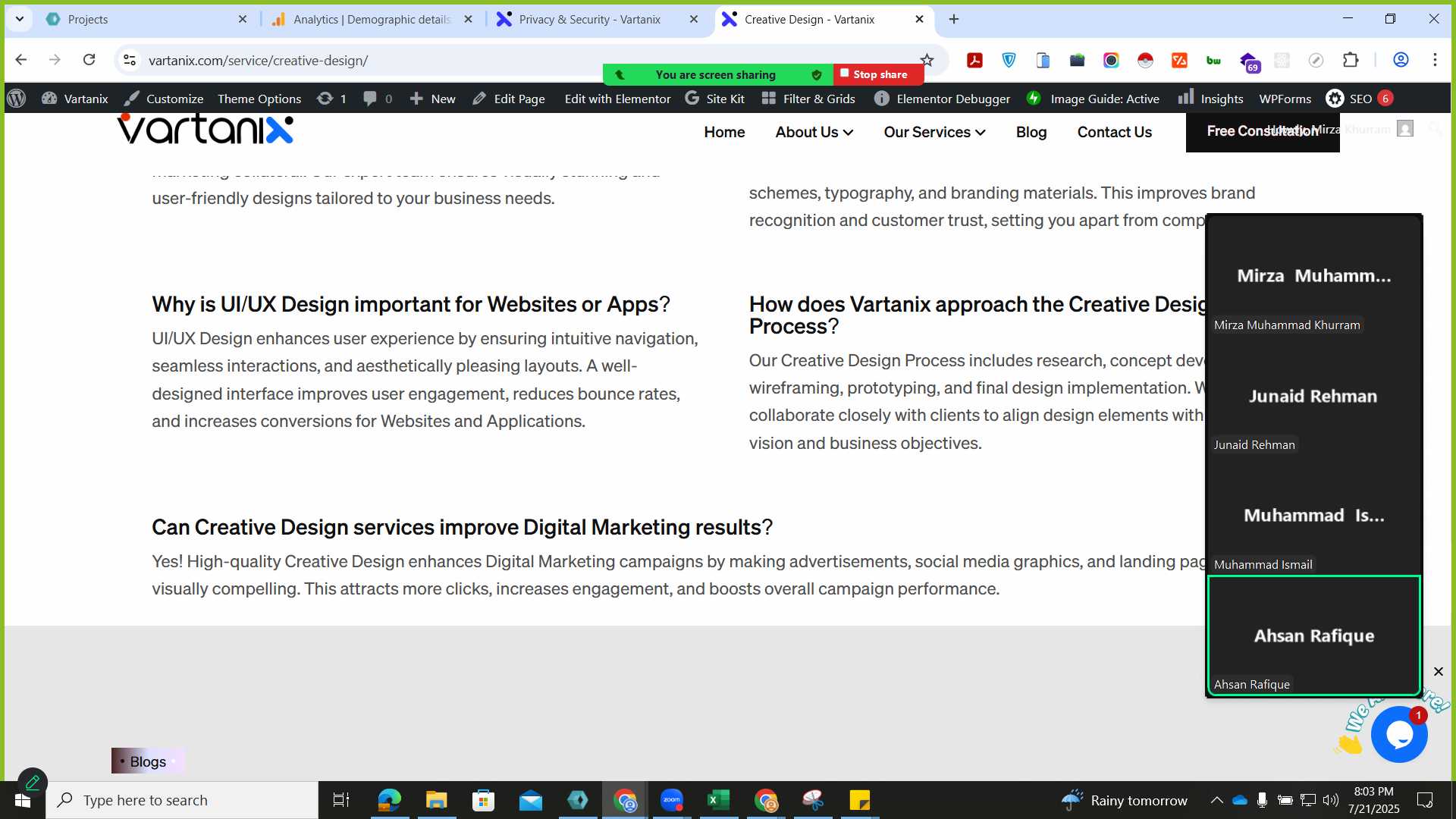This screenshot has width=1456, height=819.
Task: Show hidden system tray icons
Action: (1216, 800)
